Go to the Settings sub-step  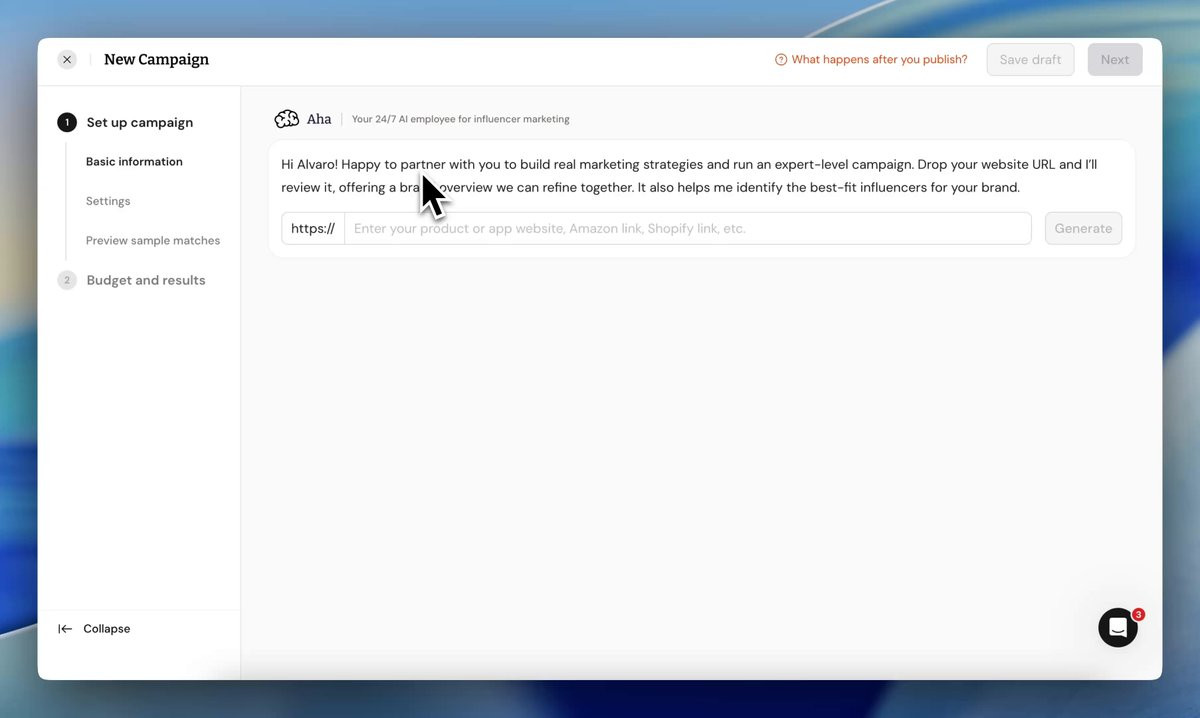tap(108, 201)
